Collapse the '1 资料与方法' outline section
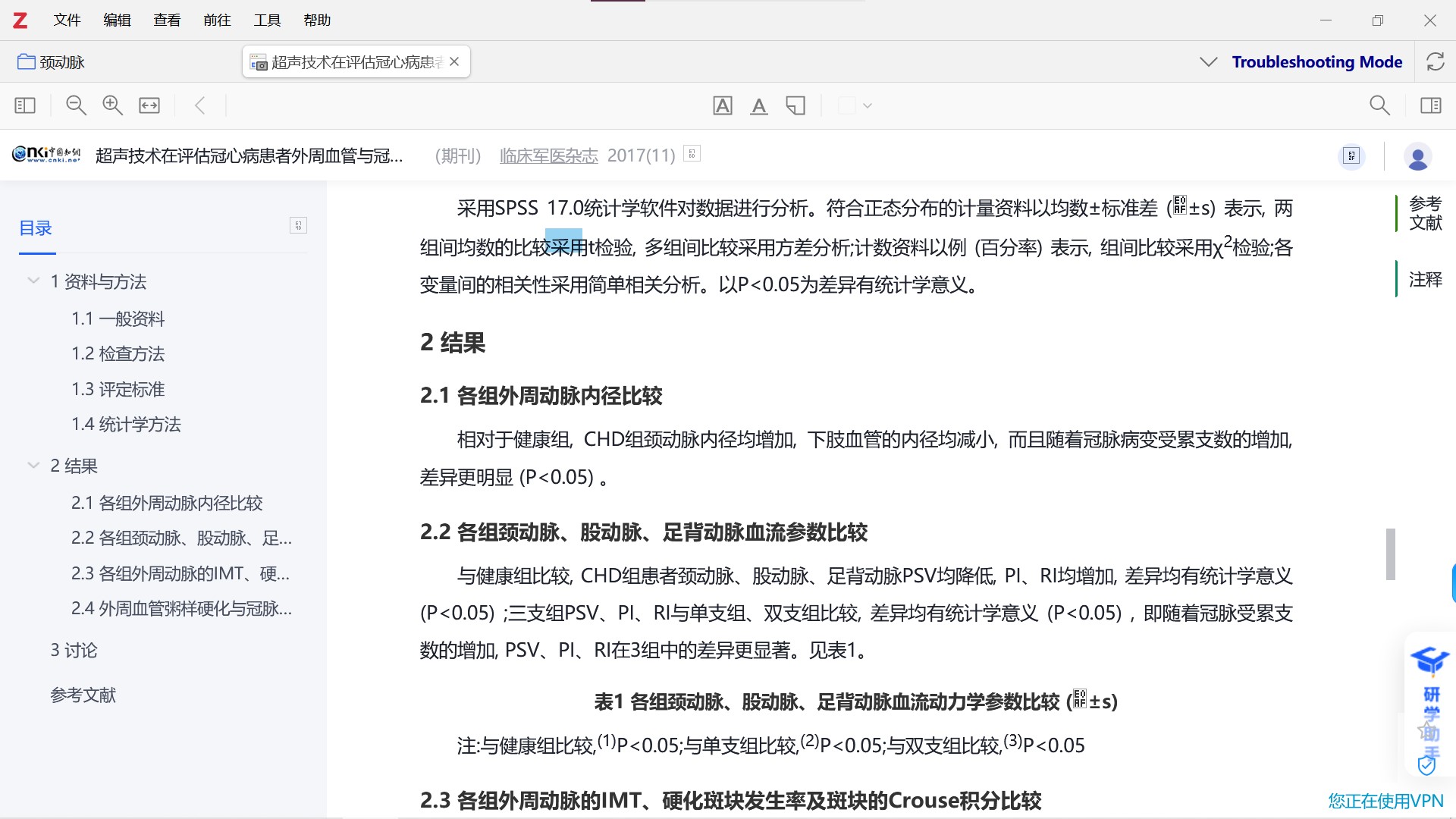Viewport: 1456px width, 819px height. pos(33,281)
